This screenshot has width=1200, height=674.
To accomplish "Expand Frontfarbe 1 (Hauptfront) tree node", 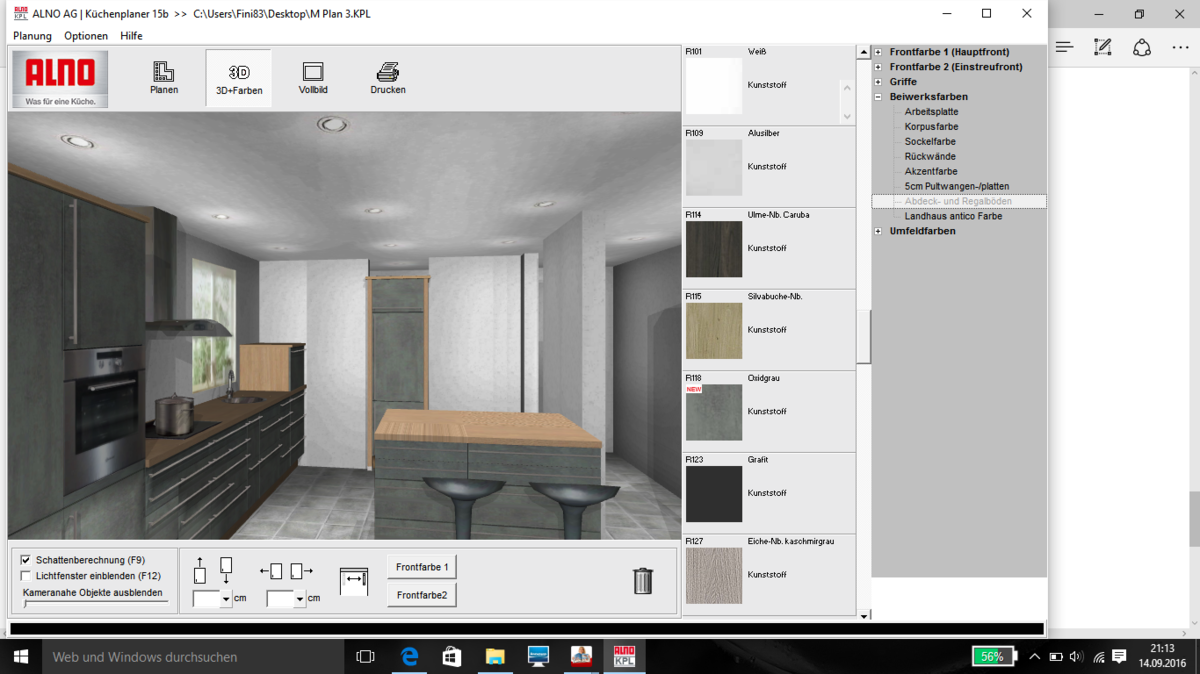I will (x=878, y=52).
